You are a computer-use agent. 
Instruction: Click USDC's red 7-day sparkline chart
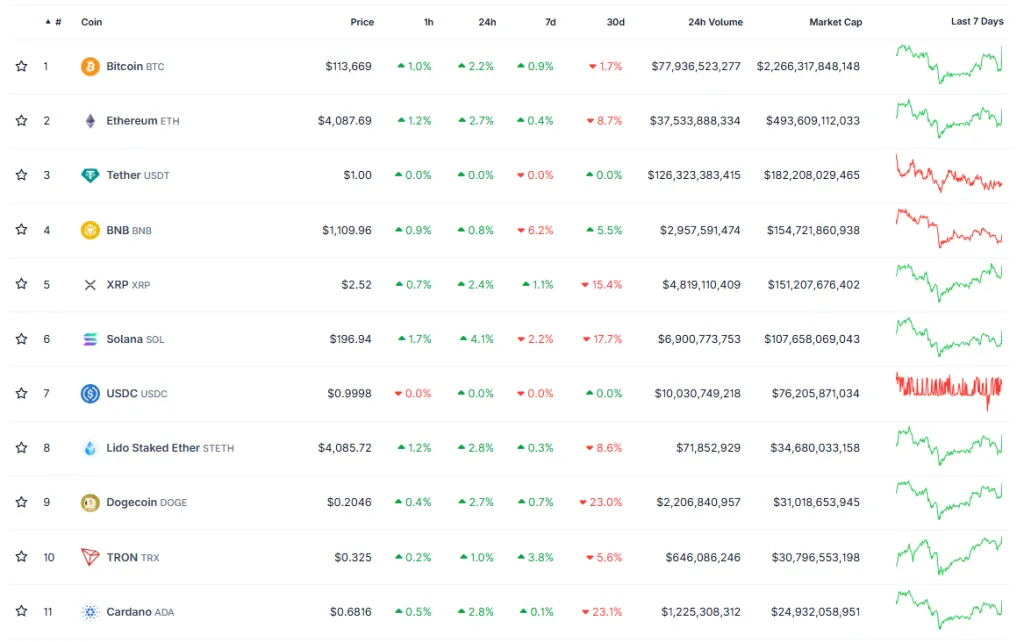click(x=949, y=388)
